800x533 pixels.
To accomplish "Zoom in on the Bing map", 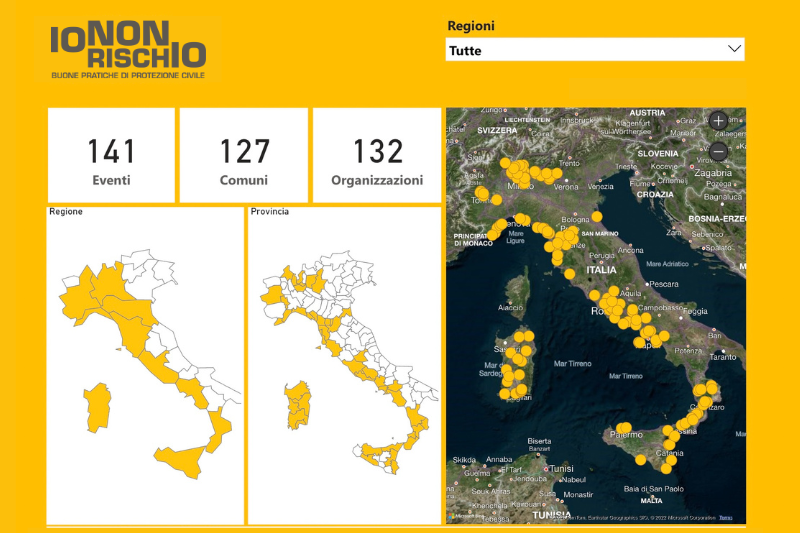I will [x=718, y=121].
